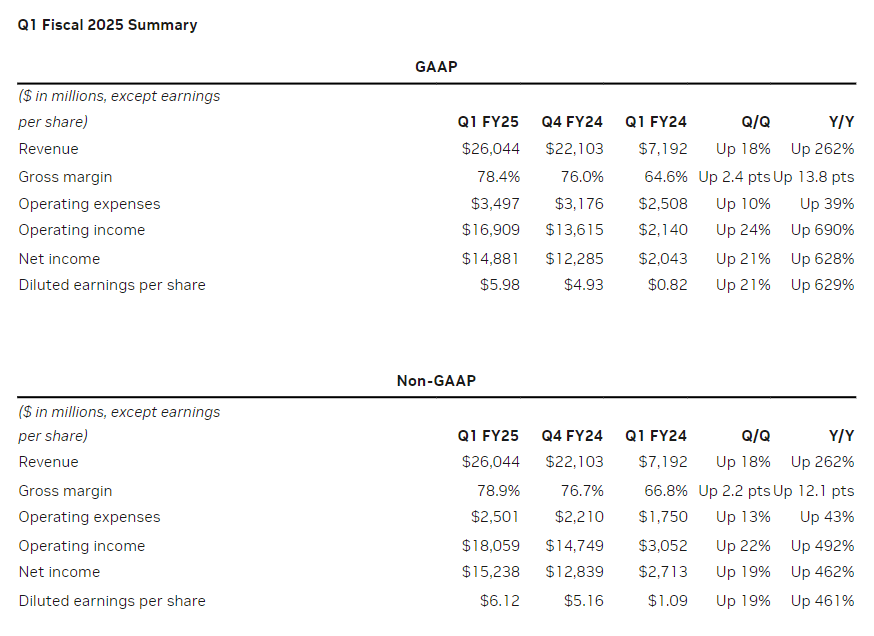Viewport: 874px width, 636px height.
Task: Select Non-GAAP gross margin 78.9% cell
Action: [x=498, y=491]
